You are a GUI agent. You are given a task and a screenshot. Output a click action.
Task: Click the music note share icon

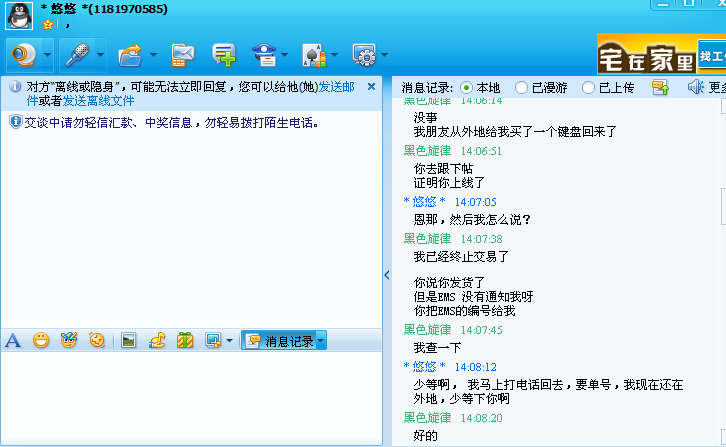(157, 340)
